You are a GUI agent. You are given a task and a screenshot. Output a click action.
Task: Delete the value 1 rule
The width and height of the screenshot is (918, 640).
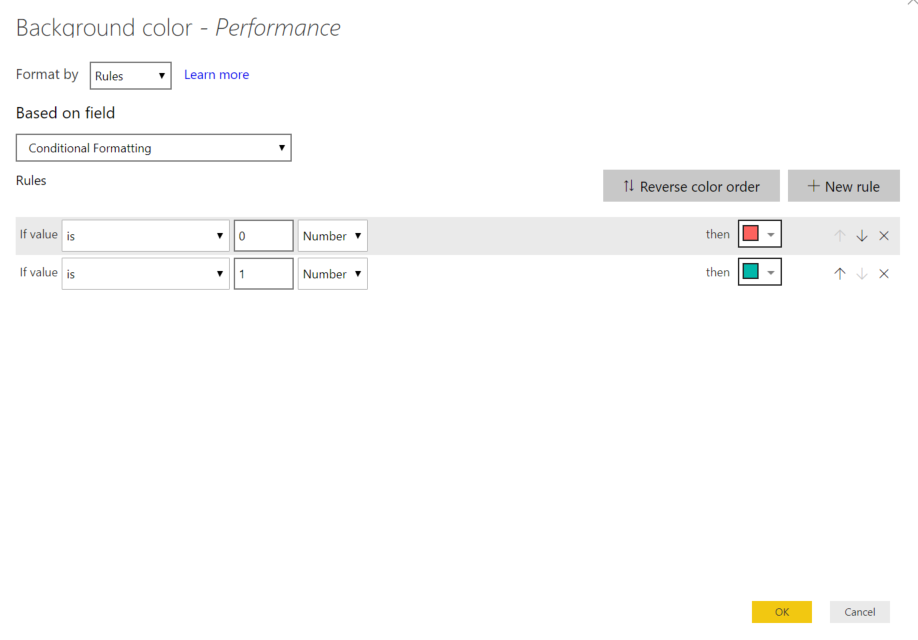[884, 273]
